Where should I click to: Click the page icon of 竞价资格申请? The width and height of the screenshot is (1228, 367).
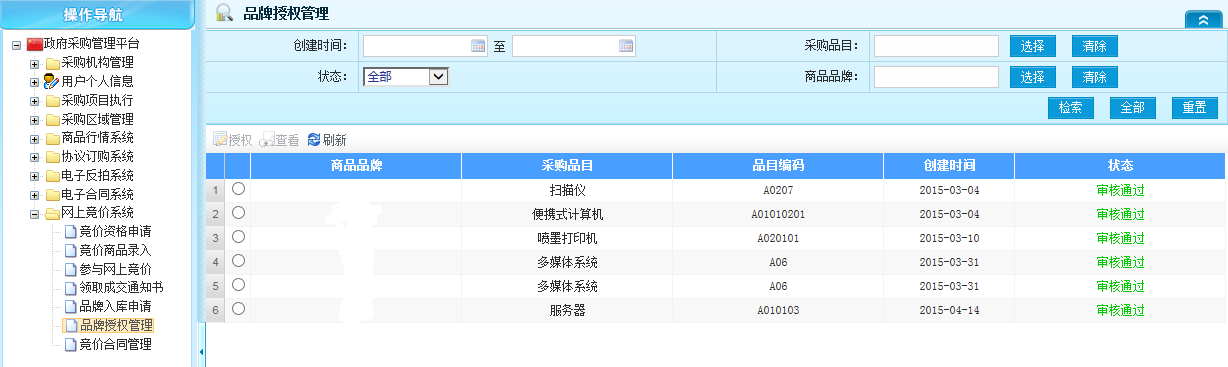(70, 232)
